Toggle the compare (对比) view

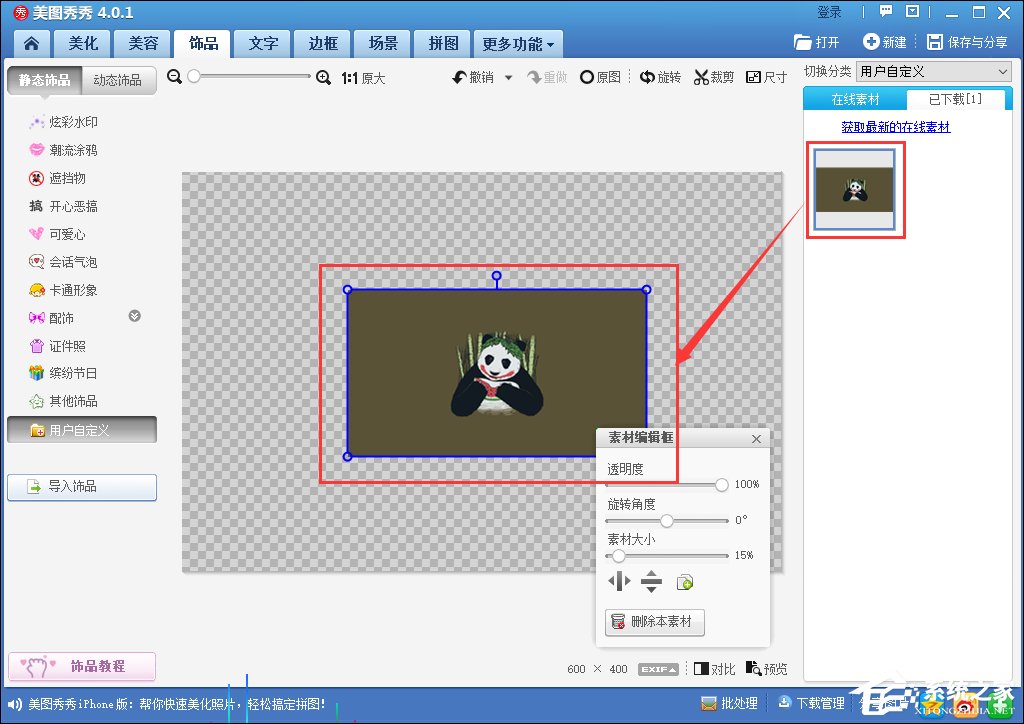coord(714,669)
